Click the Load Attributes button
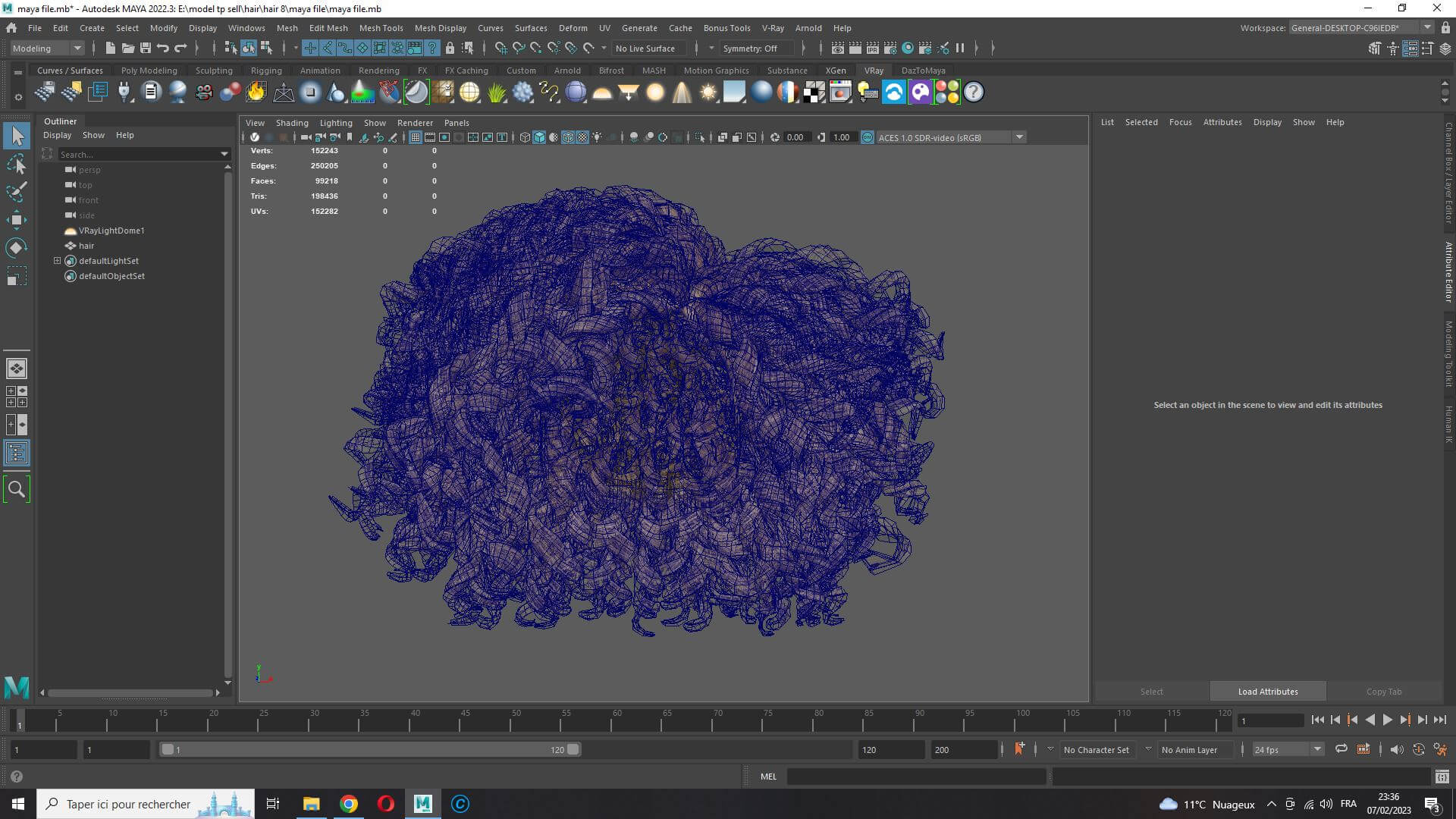The width and height of the screenshot is (1456, 819). [x=1267, y=692]
